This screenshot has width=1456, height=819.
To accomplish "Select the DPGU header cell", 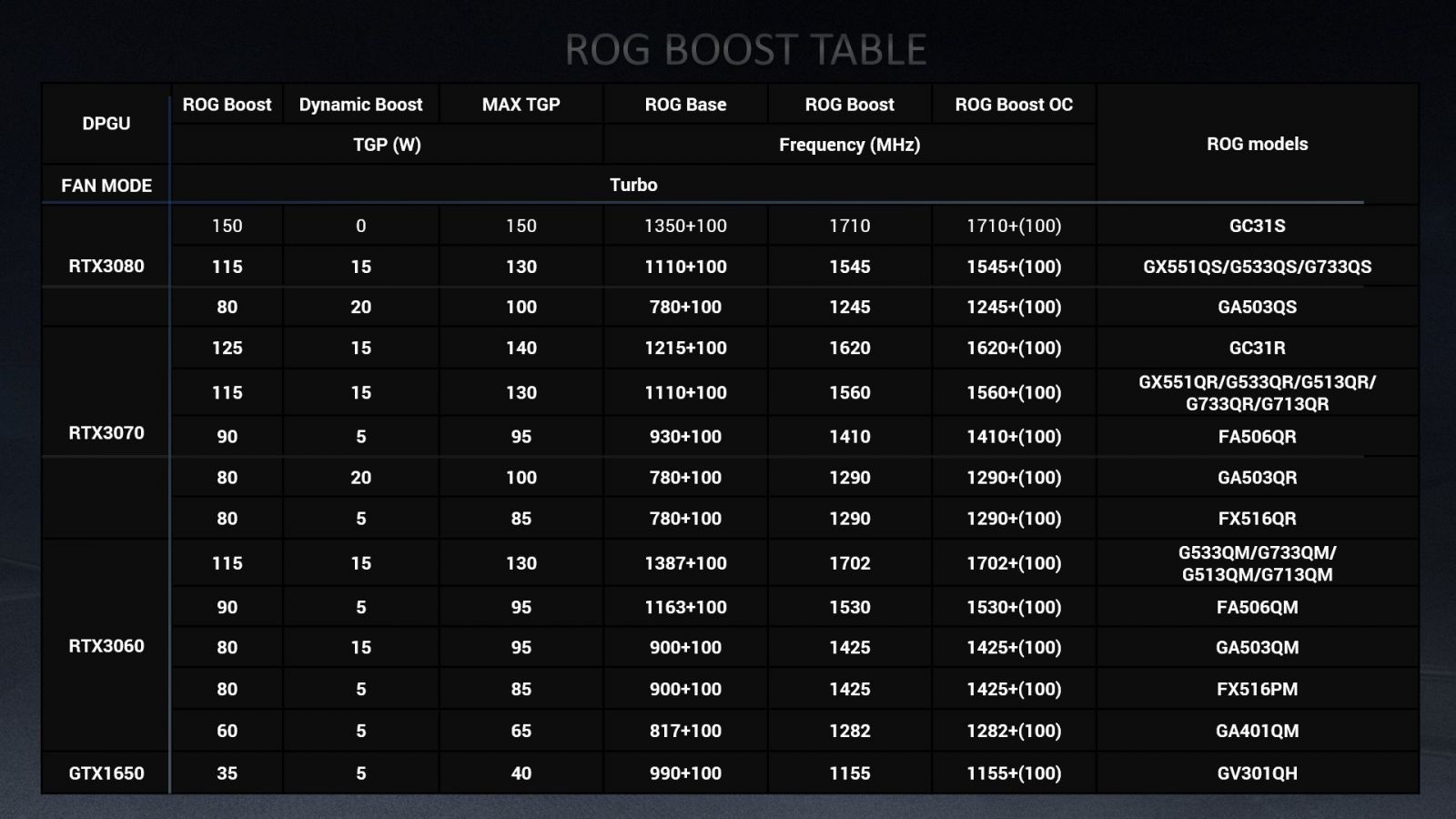I will click(106, 124).
